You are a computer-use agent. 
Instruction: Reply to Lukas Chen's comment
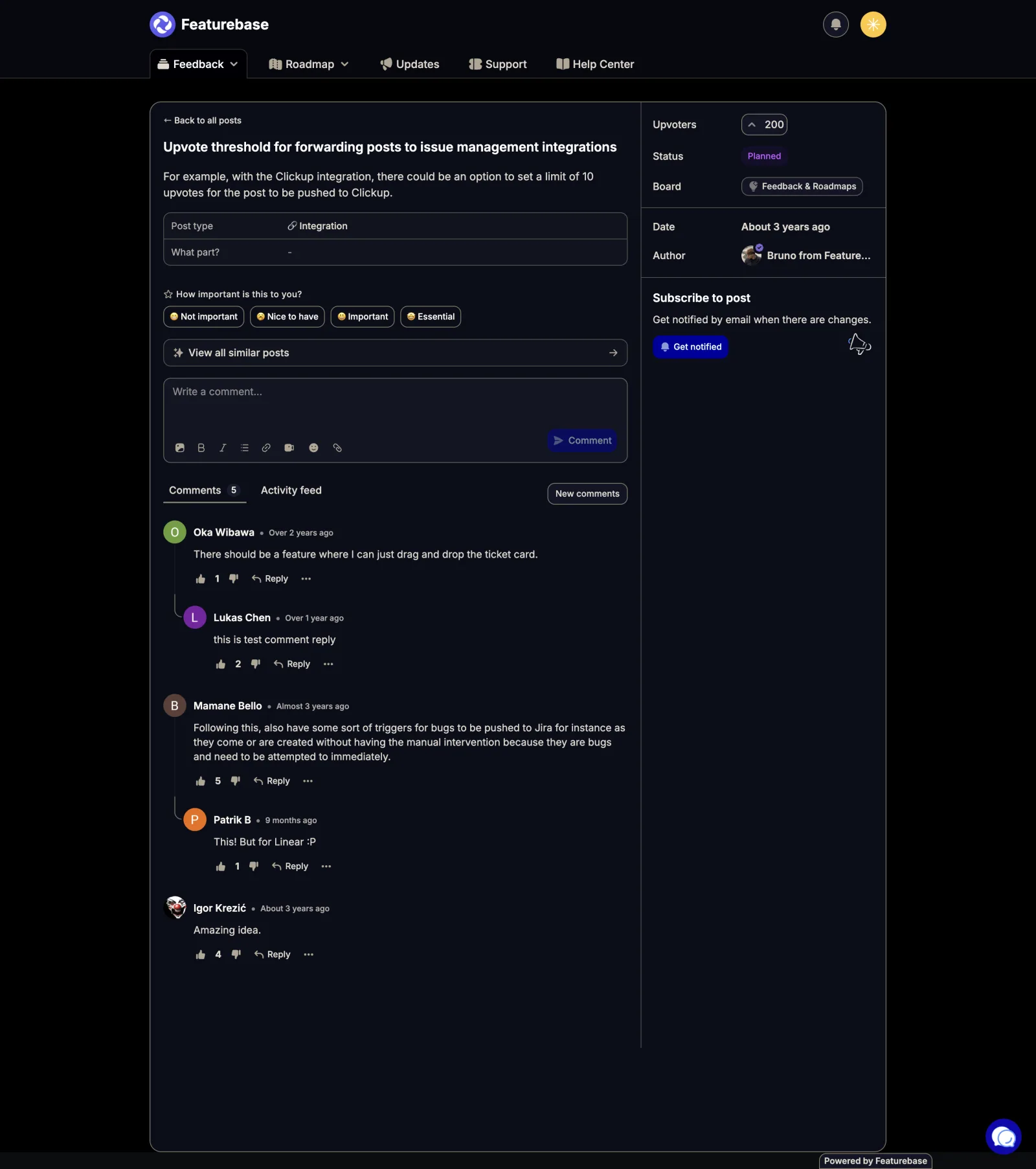click(292, 664)
